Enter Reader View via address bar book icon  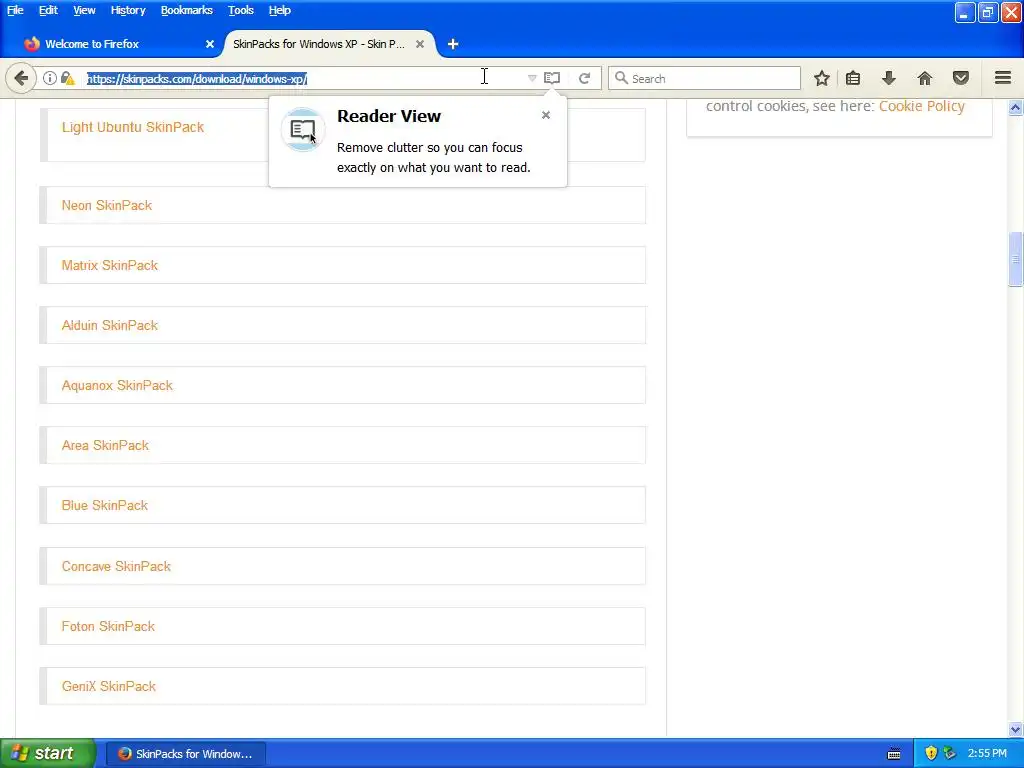552,78
